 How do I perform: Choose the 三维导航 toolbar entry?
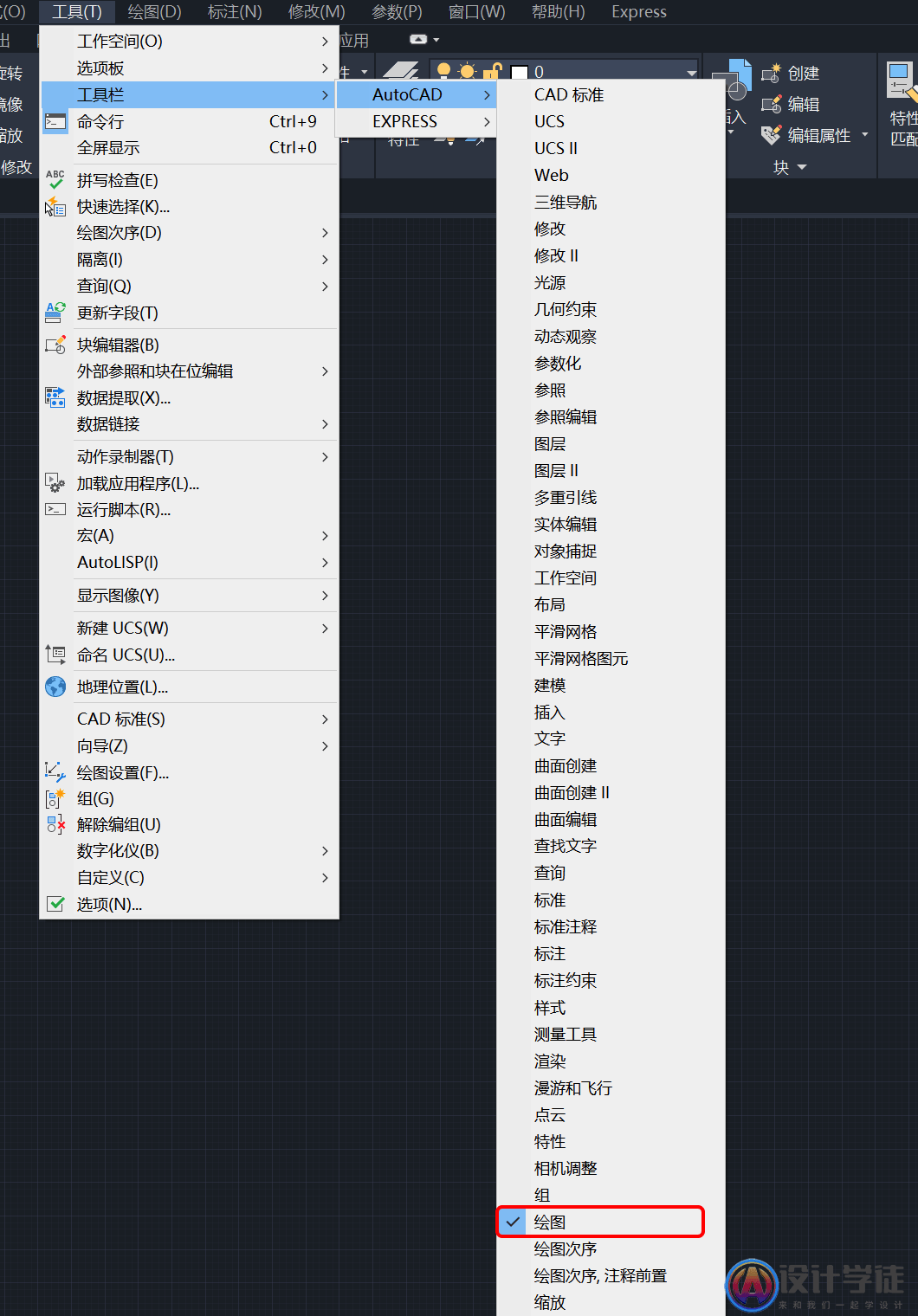tap(611, 202)
